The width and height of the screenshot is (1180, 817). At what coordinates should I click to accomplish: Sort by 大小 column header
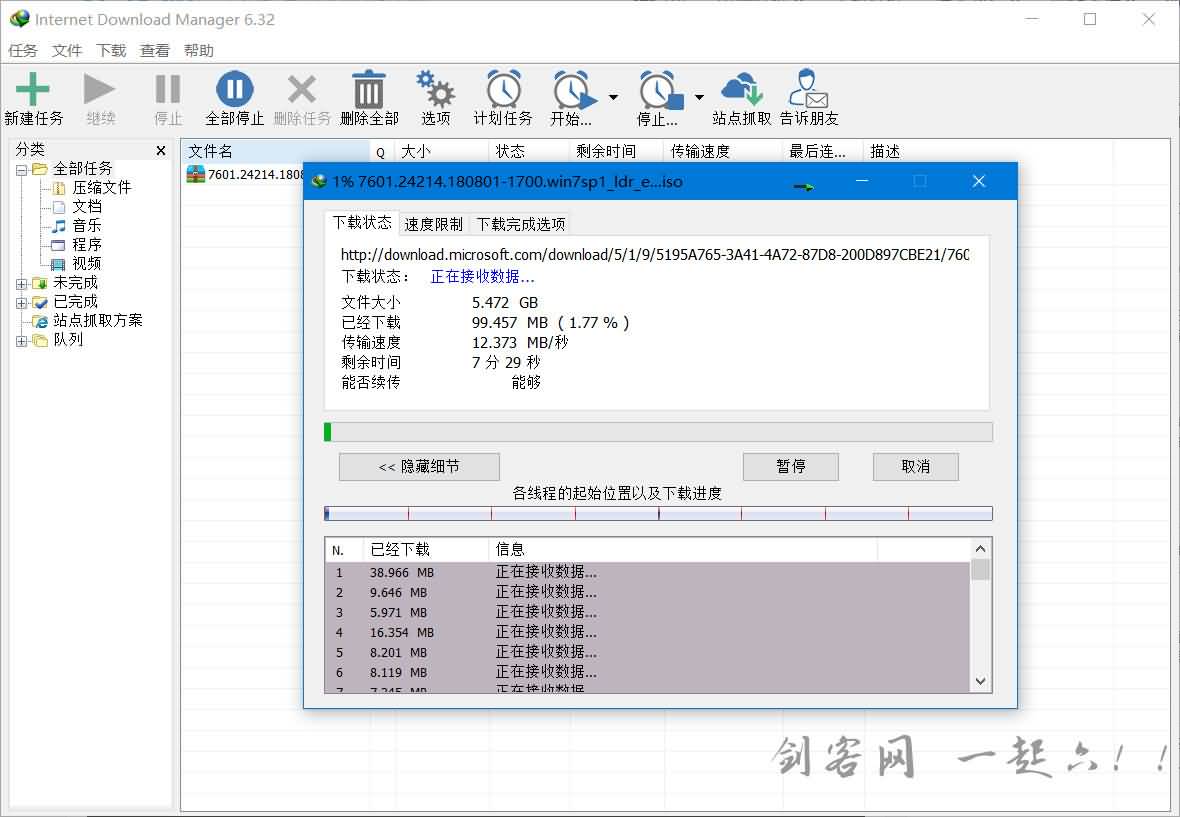point(442,151)
